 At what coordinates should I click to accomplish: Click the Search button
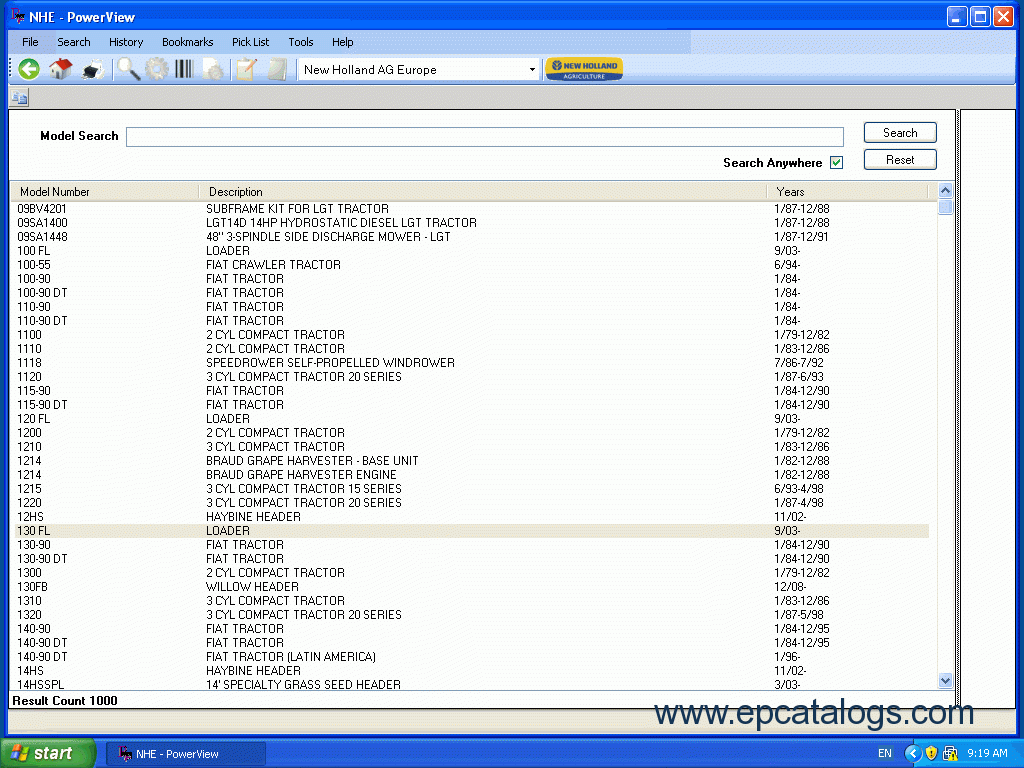(x=900, y=133)
